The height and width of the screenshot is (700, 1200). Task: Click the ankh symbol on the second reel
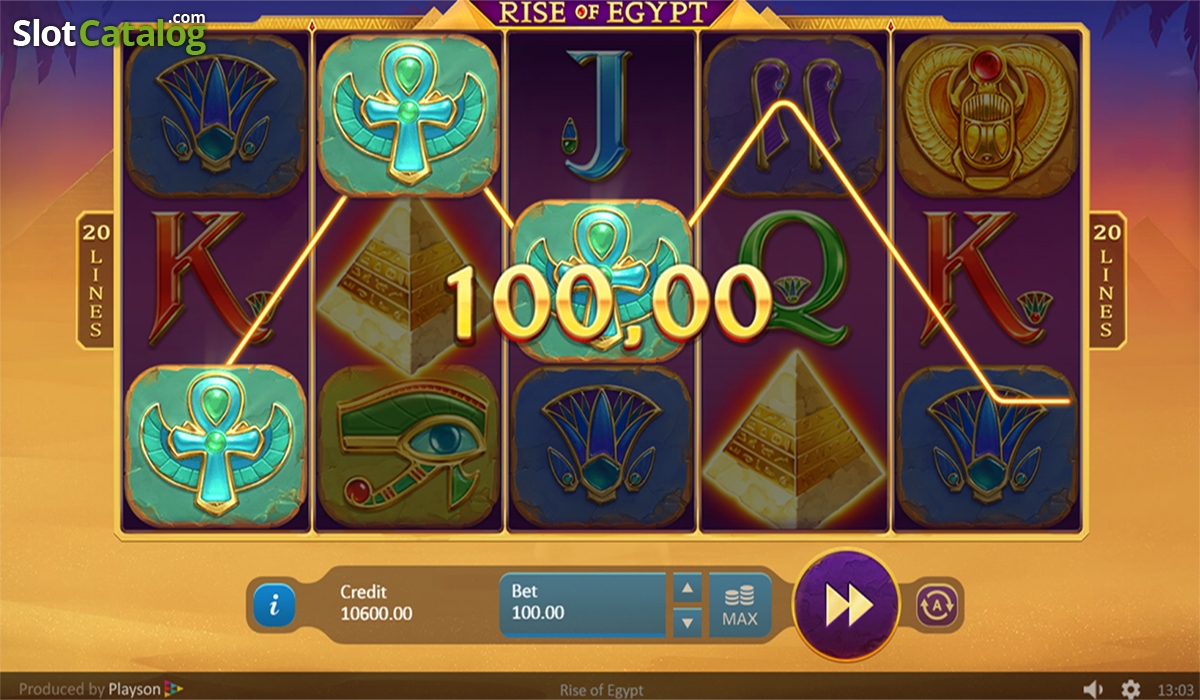[407, 113]
